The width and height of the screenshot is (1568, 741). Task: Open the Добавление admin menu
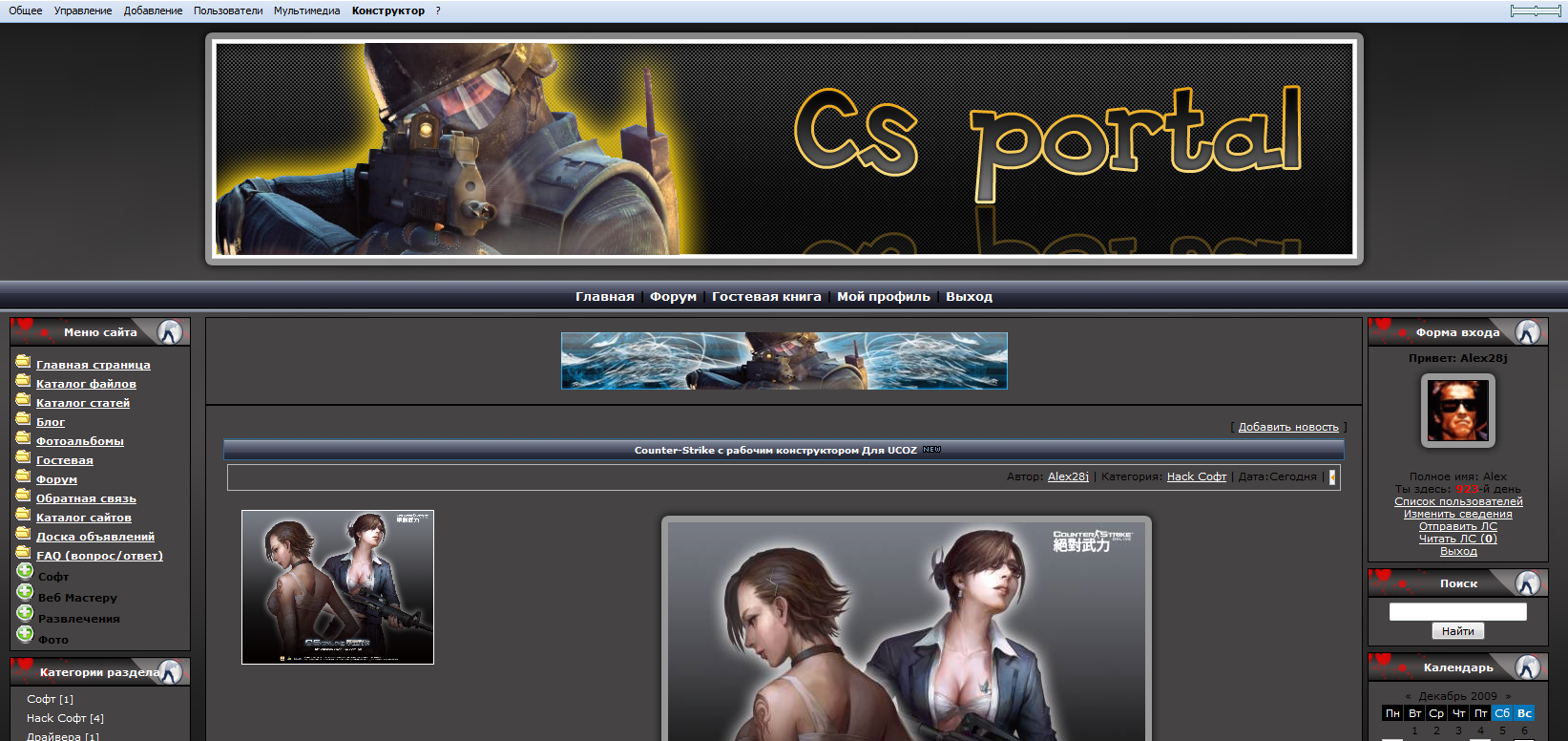[153, 11]
